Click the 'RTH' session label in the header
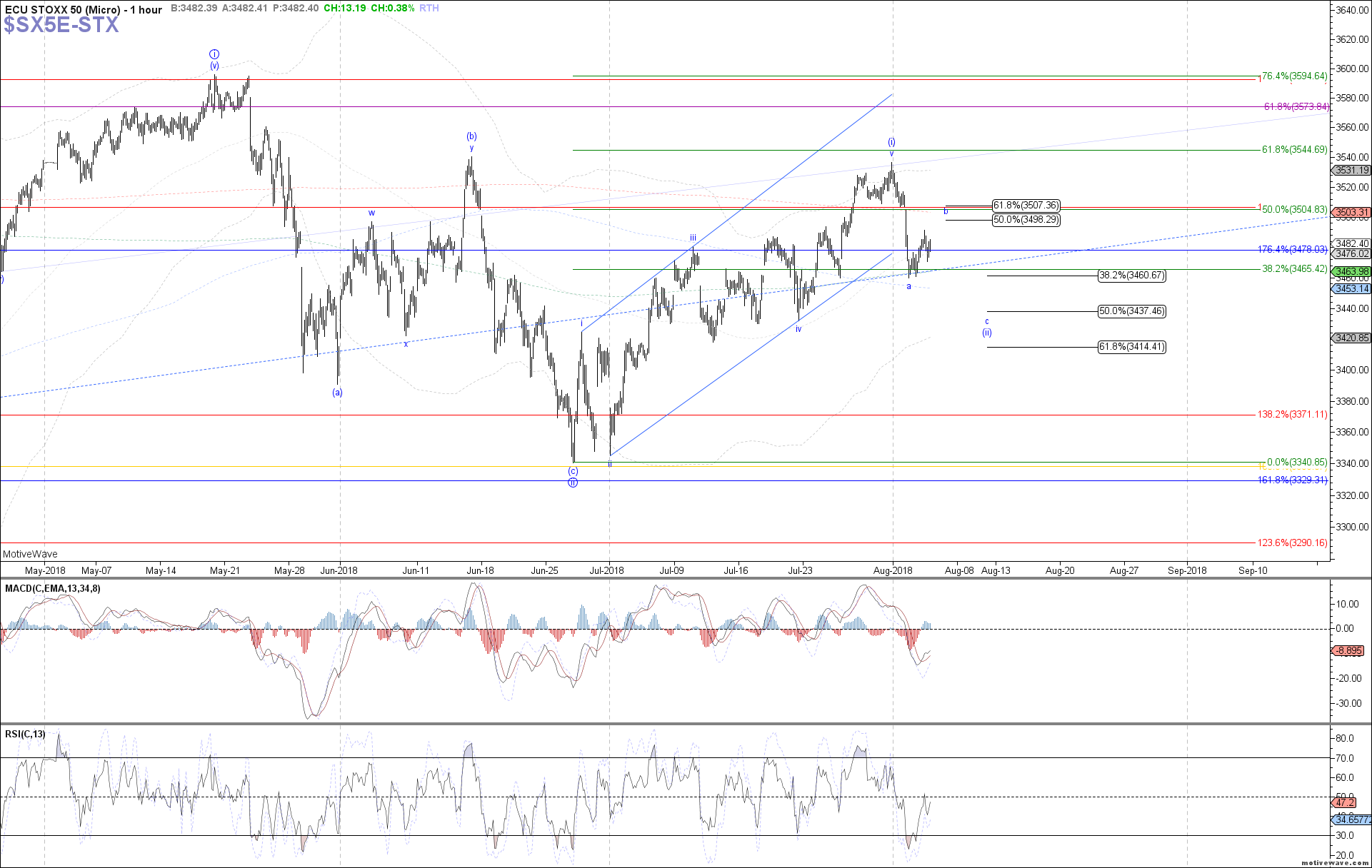1372x868 pixels. point(429,9)
